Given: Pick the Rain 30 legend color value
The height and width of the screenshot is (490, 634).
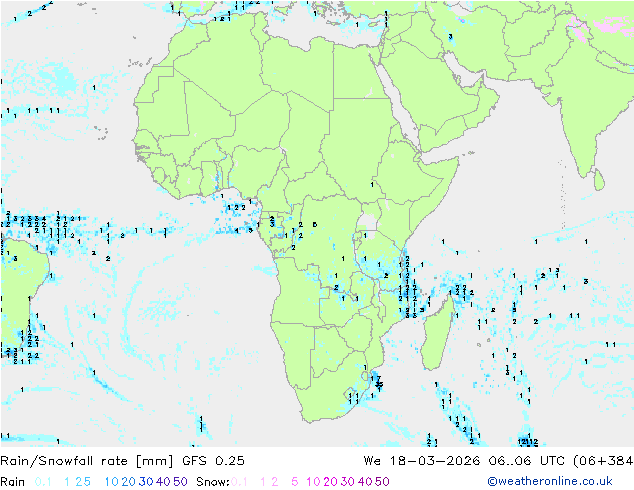Looking at the screenshot, I should (x=146, y=482).
